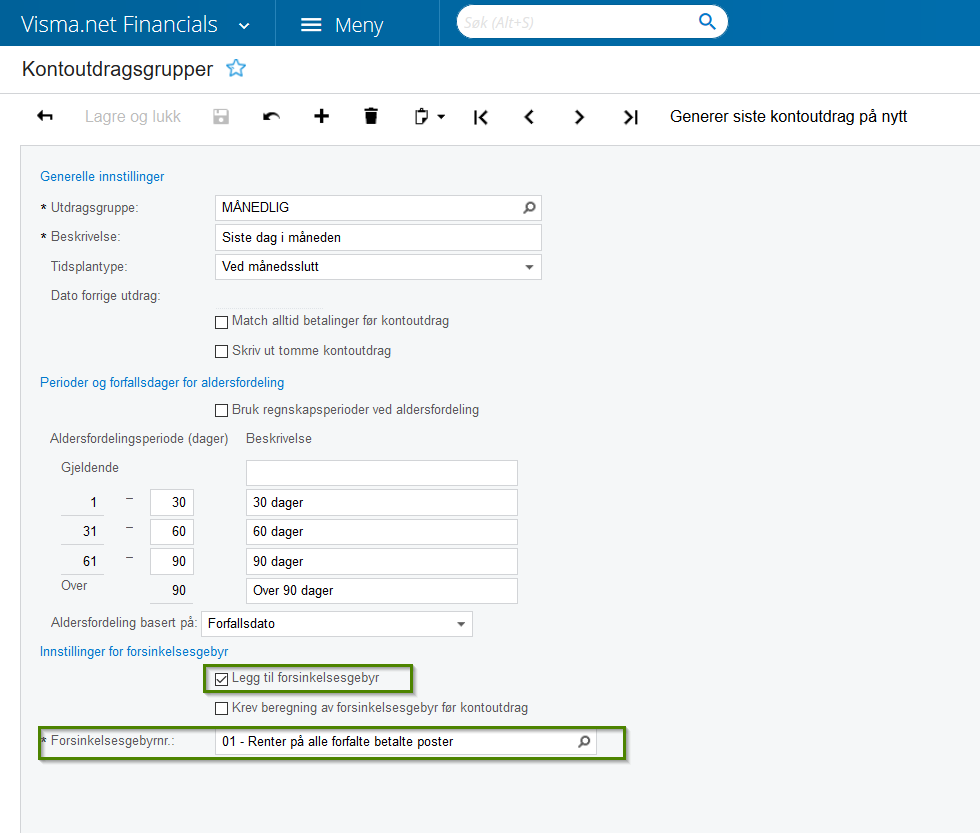Viewport: 980px width, 833px height.
Task: Click the undo icon in toolbar
Action: point(271,116)
